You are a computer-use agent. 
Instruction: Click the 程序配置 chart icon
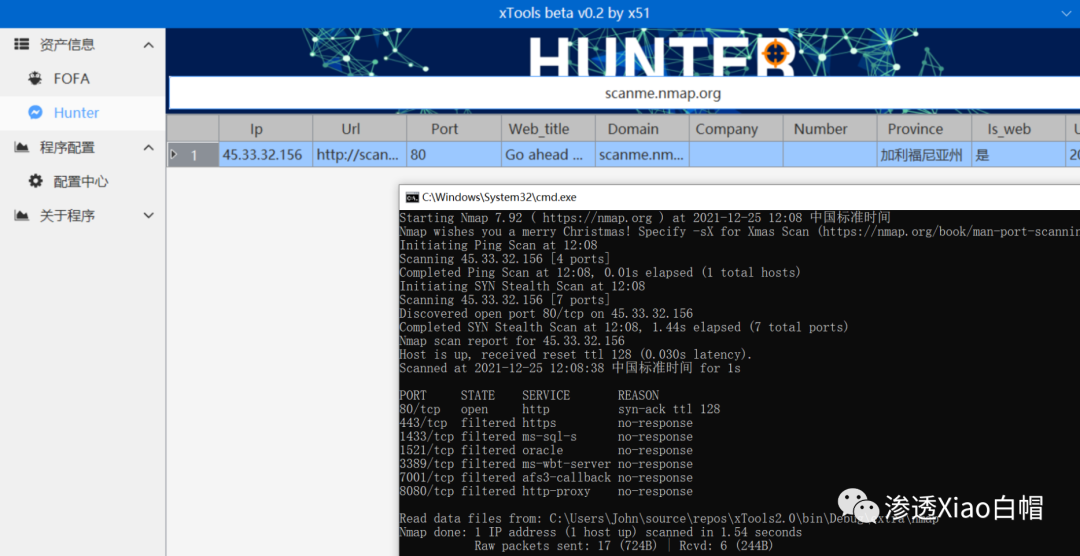21,147
